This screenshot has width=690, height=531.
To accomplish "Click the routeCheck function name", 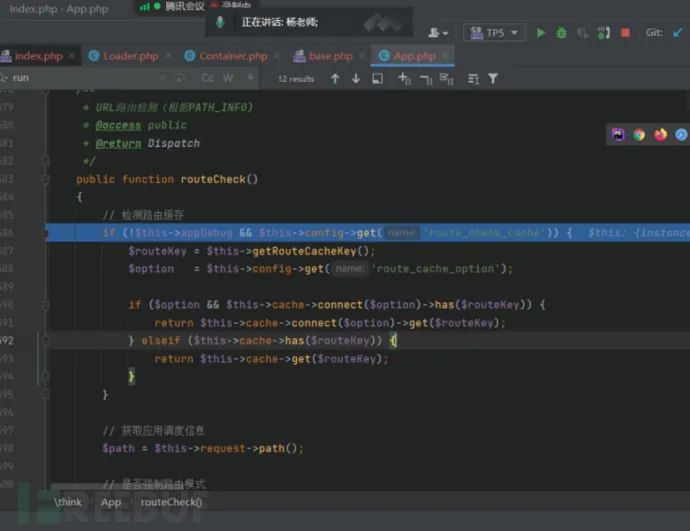I will coord(213,179).
